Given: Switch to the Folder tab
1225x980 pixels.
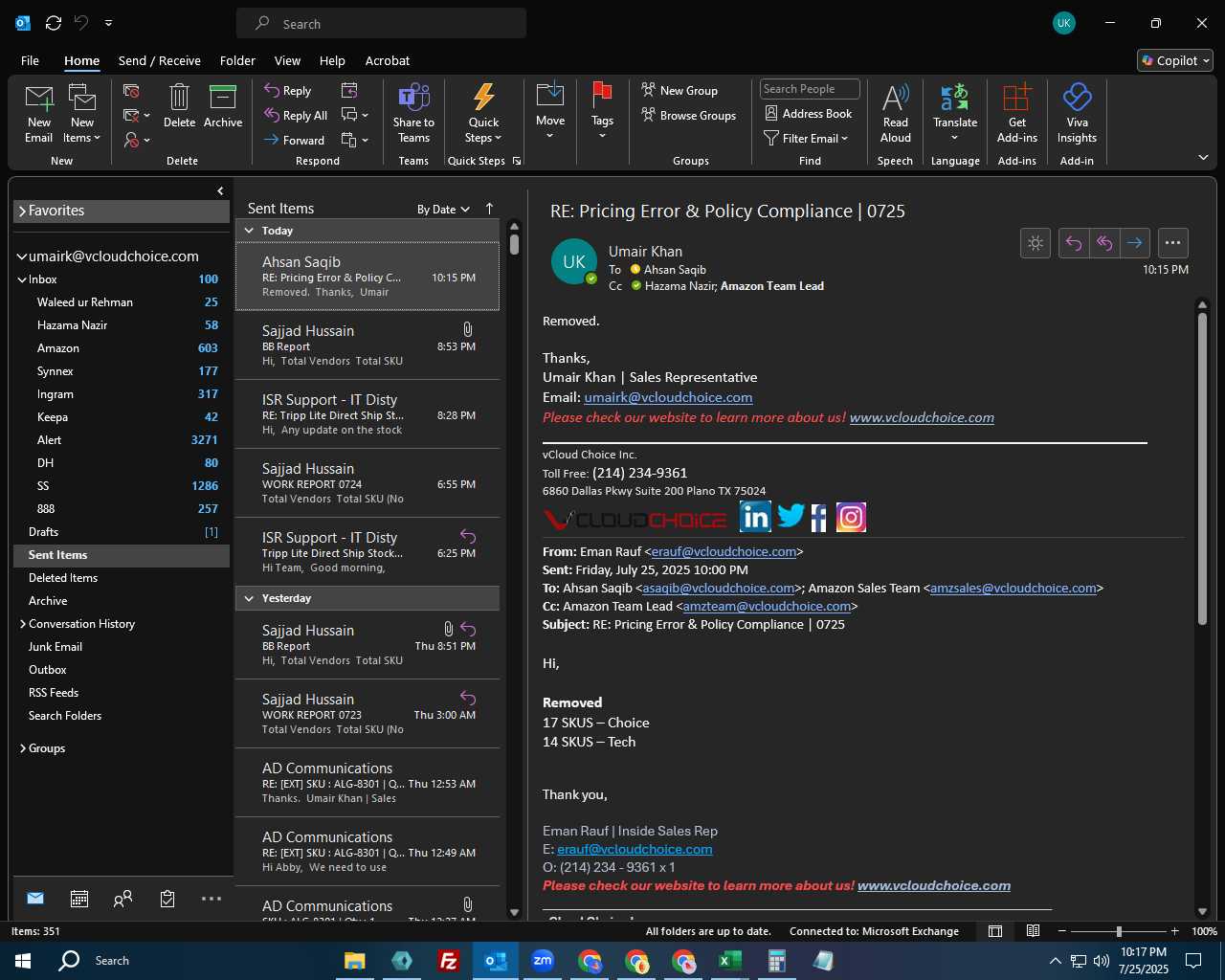Looking at the screenshot, I should [237, 60].
